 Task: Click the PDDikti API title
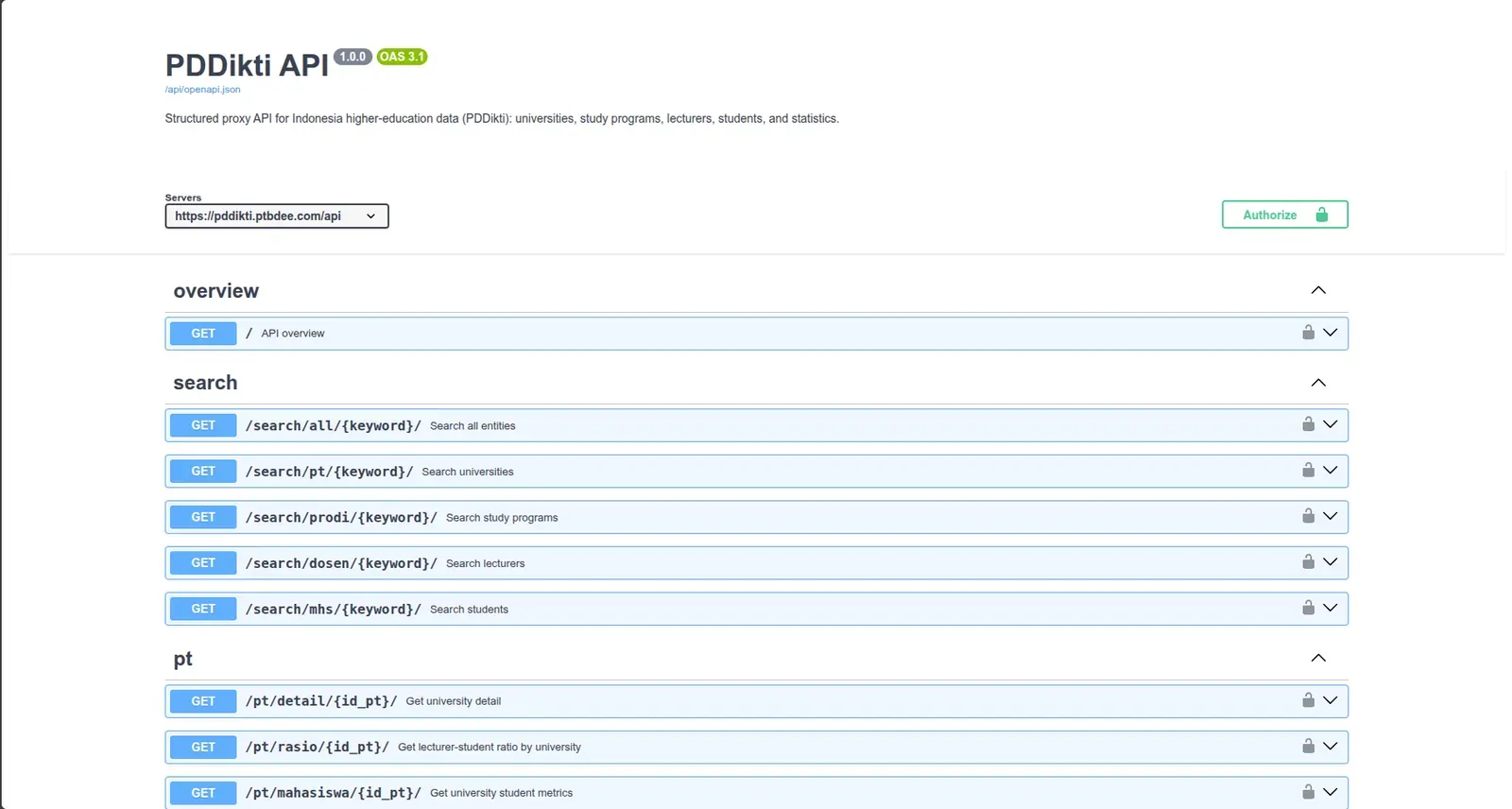[247, 65]
